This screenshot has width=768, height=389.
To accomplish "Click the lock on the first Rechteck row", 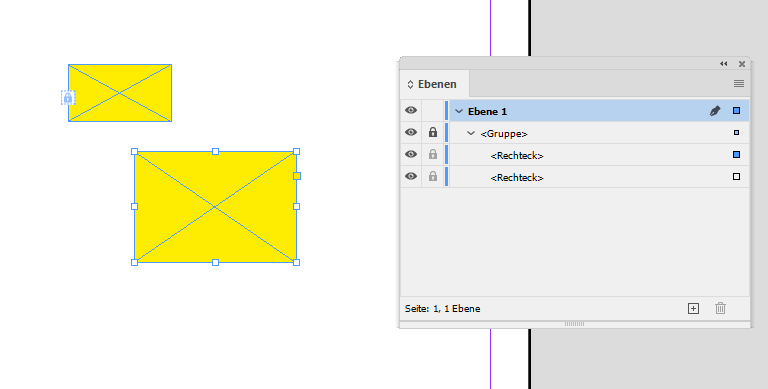I will [432, 154].
